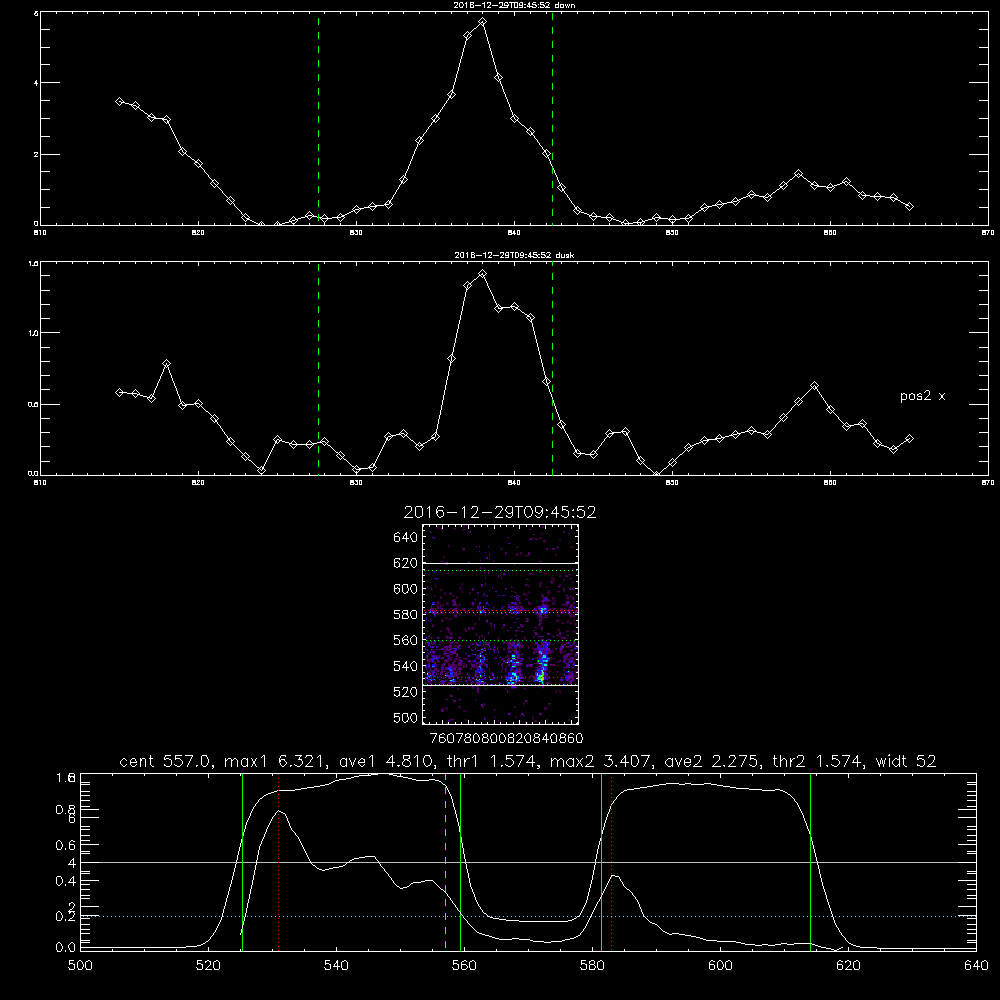Viewport: 1000px width, 1000px height.
Task: Click the bottom plot x-axis label '600'
Action: click(x=721, y=966)
